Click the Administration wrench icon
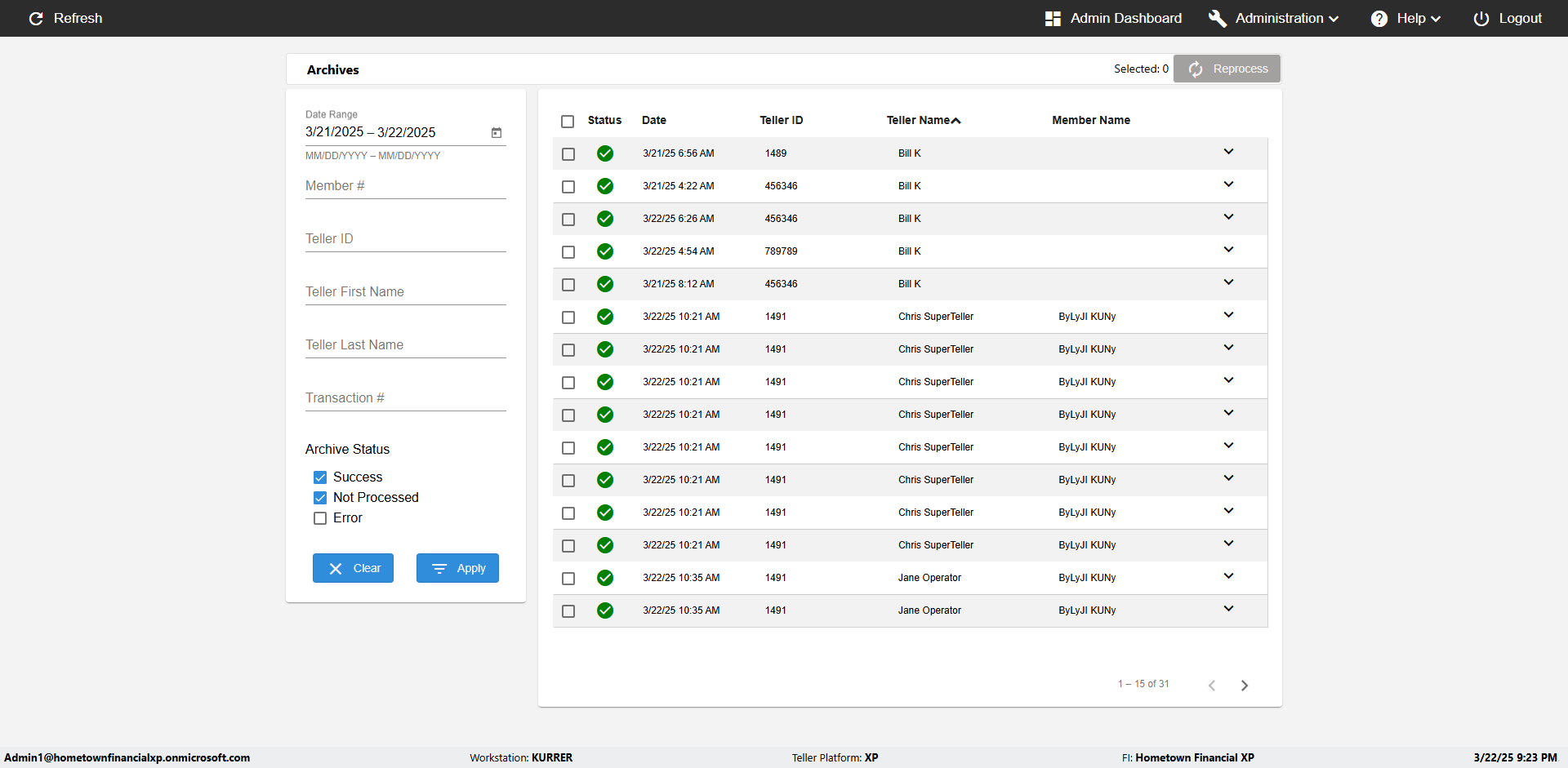 point(1217,18)
